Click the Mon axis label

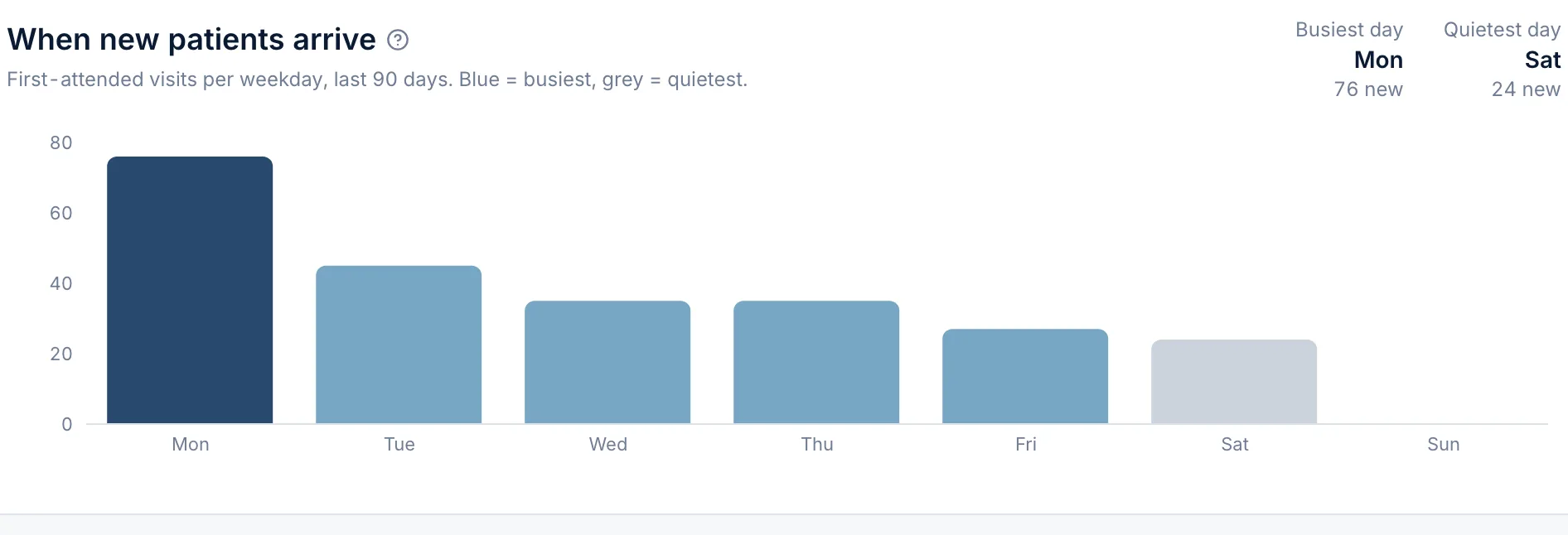click(x=191, y=445)
